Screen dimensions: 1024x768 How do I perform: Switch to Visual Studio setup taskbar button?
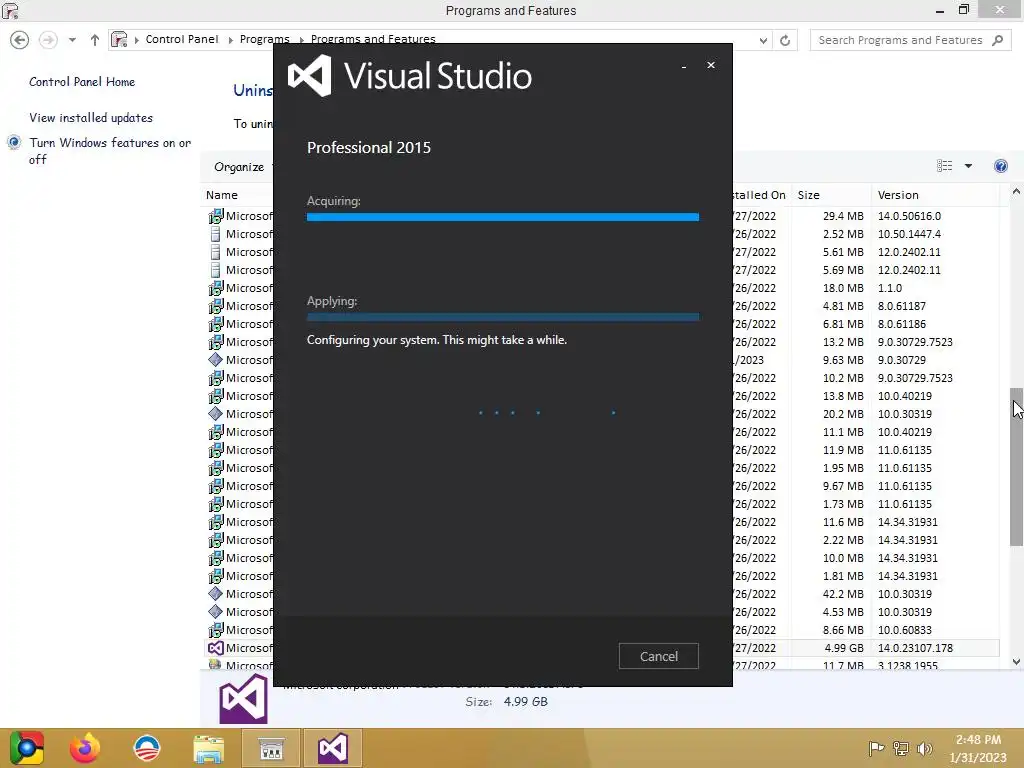pos(332,748)
